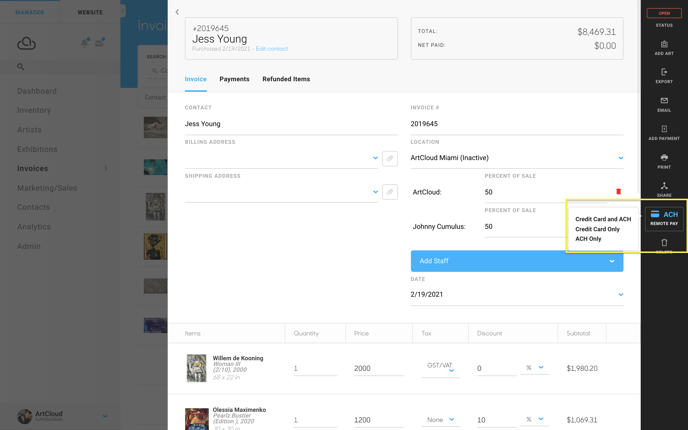Edit ArtCloud percent of sale field
Viewport: 688px width, 430px height.
545,192
